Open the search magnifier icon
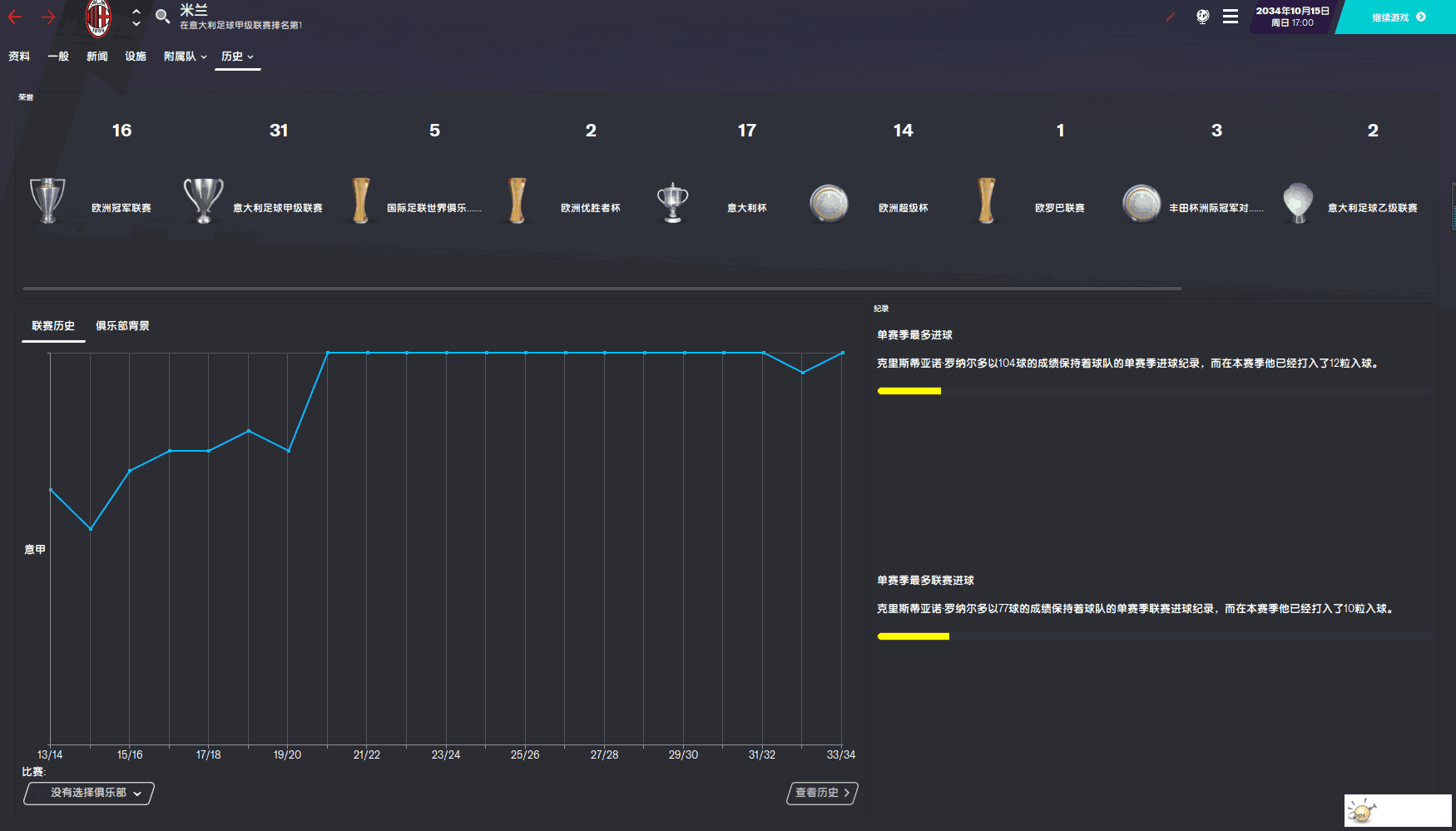 pos(163,17)
